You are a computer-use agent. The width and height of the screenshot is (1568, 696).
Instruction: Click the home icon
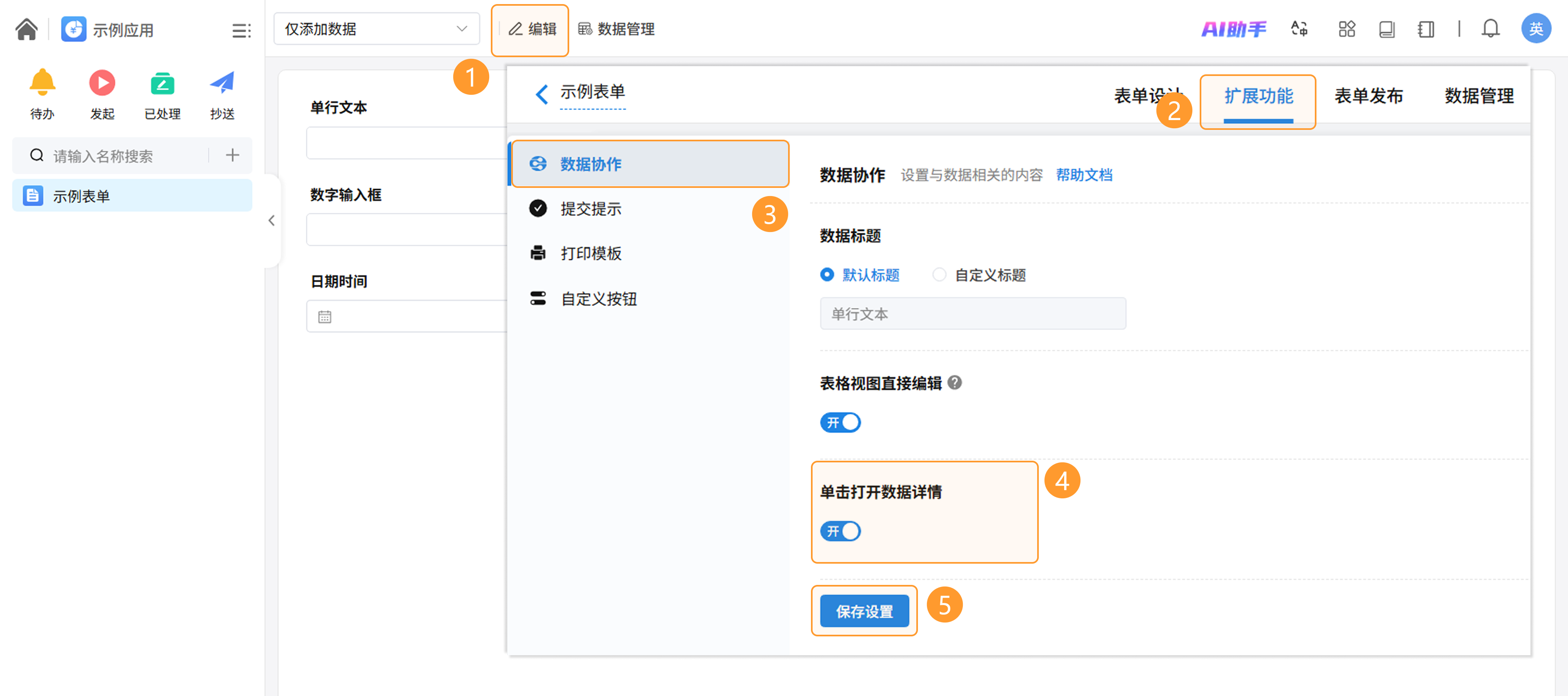pos(26,29)
